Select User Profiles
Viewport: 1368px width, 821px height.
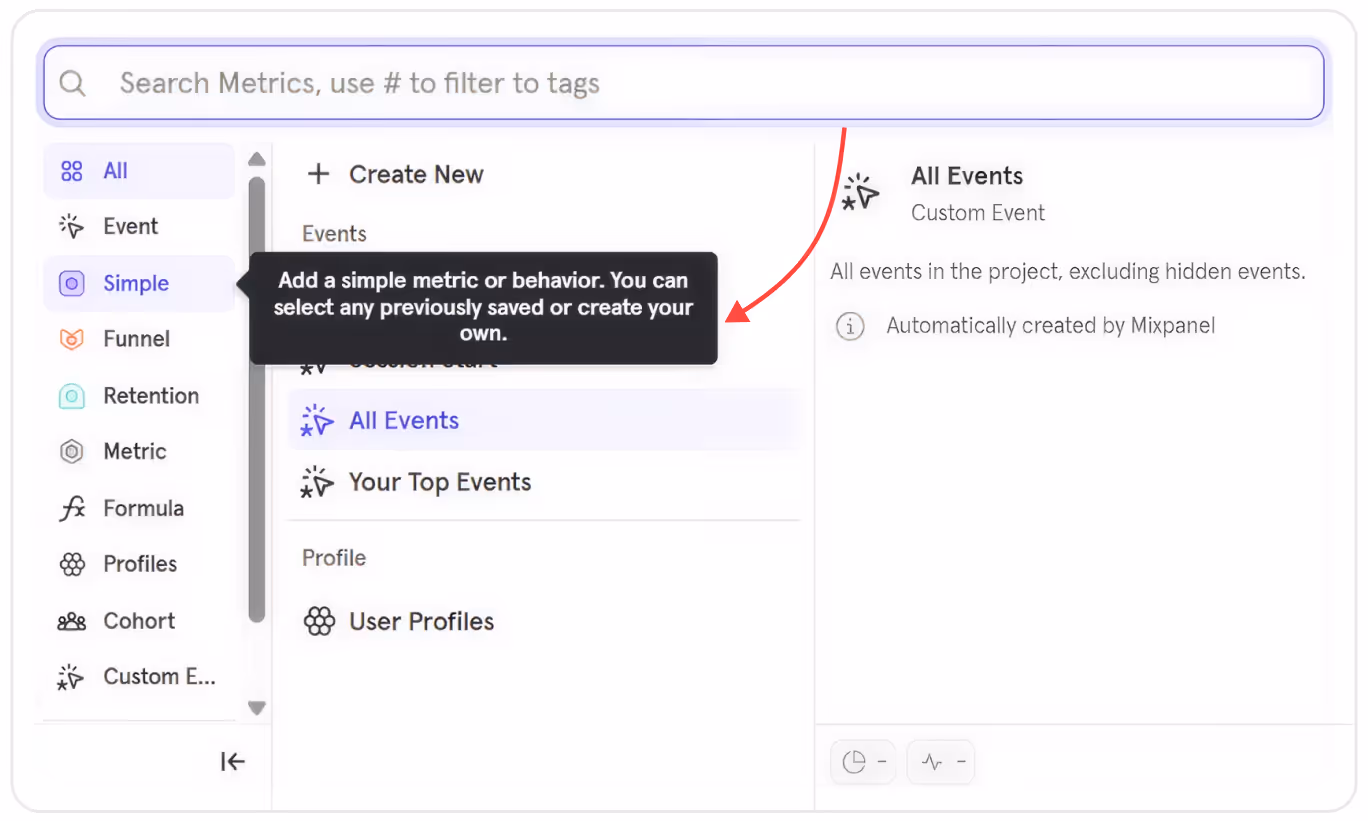[544, 622]
